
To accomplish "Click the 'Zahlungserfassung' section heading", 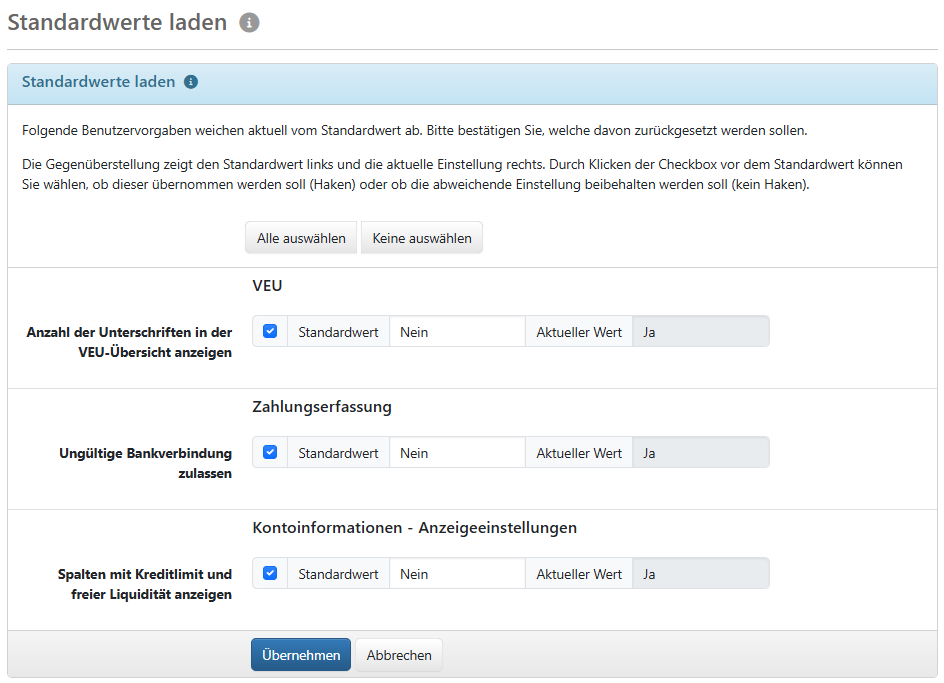I will point(322,407).
